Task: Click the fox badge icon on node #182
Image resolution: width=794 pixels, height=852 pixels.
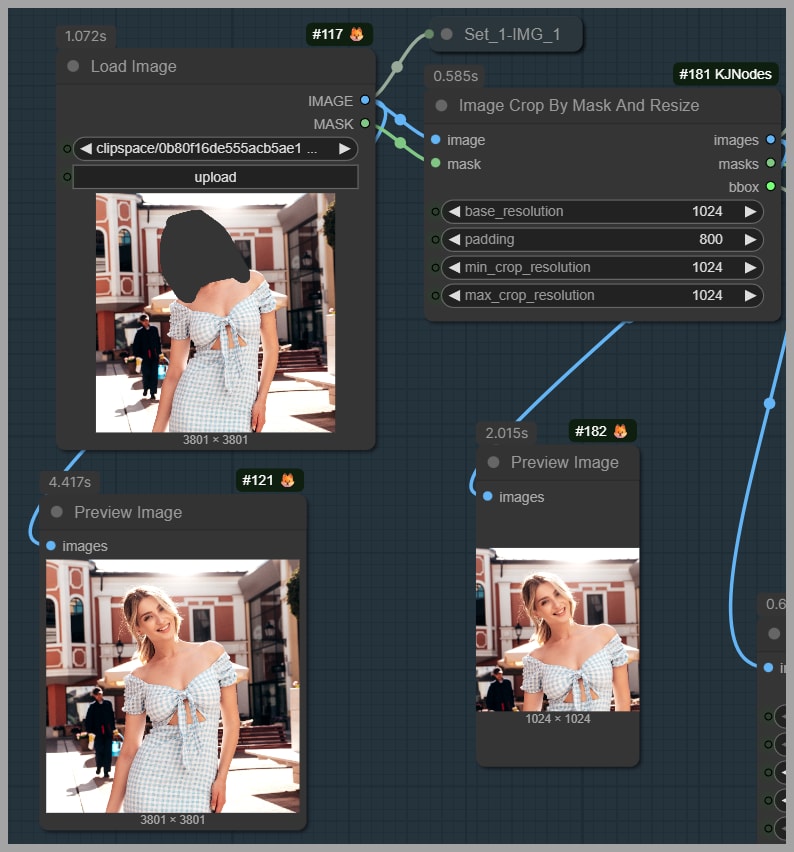Action: coord(620,431)
